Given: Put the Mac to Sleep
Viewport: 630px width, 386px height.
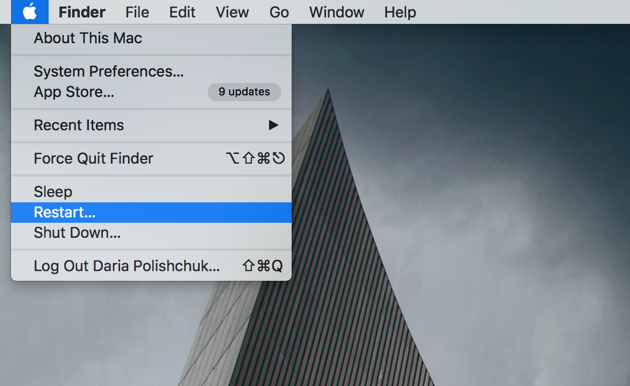Looking at the screenshot, I should pos(151,192).
